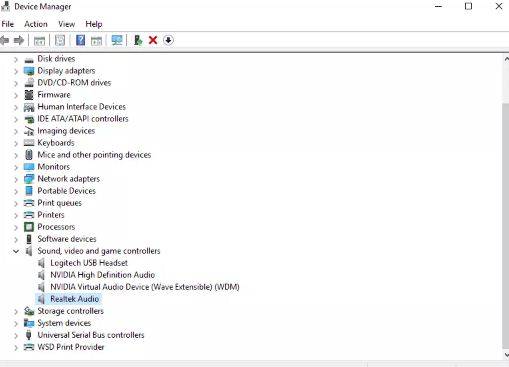The width and height of the screenshot is (509, 367).
Task: Click the red X uninstall device icon
Action: (x=153, y=40)
